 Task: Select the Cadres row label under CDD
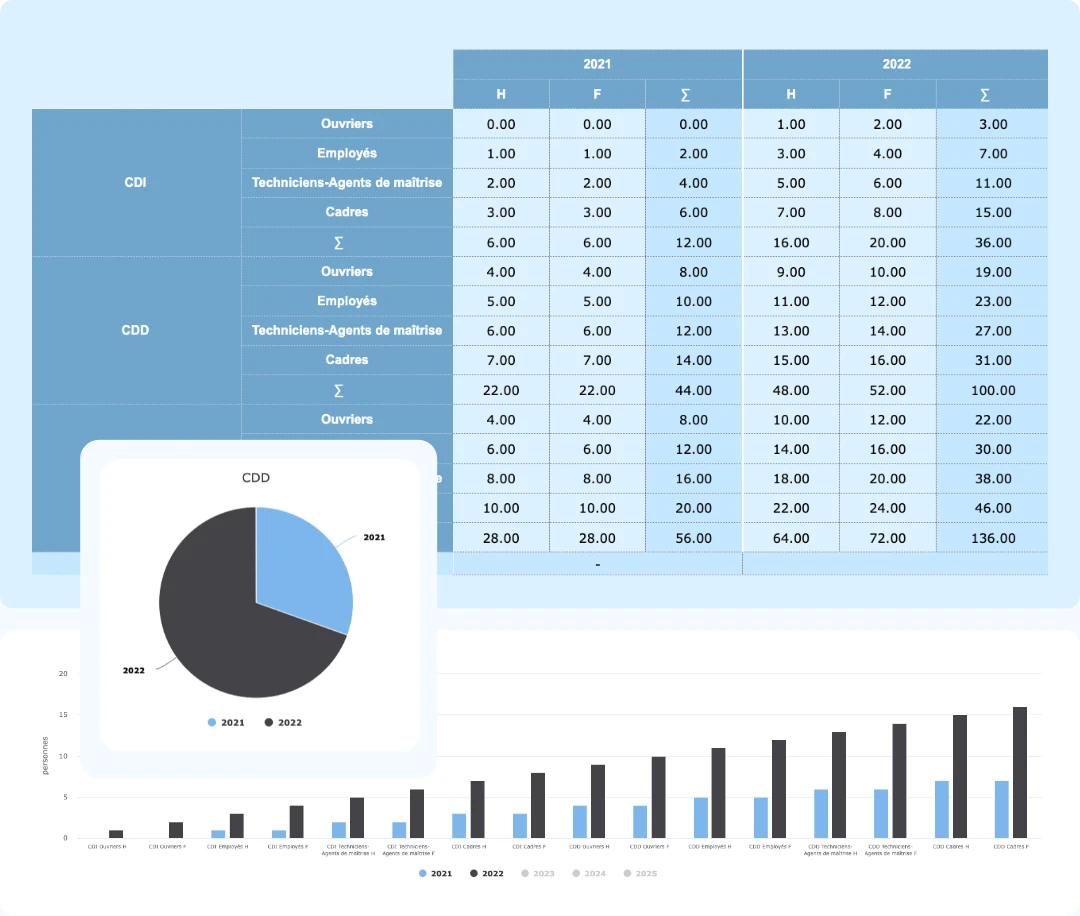pos(347,360)
